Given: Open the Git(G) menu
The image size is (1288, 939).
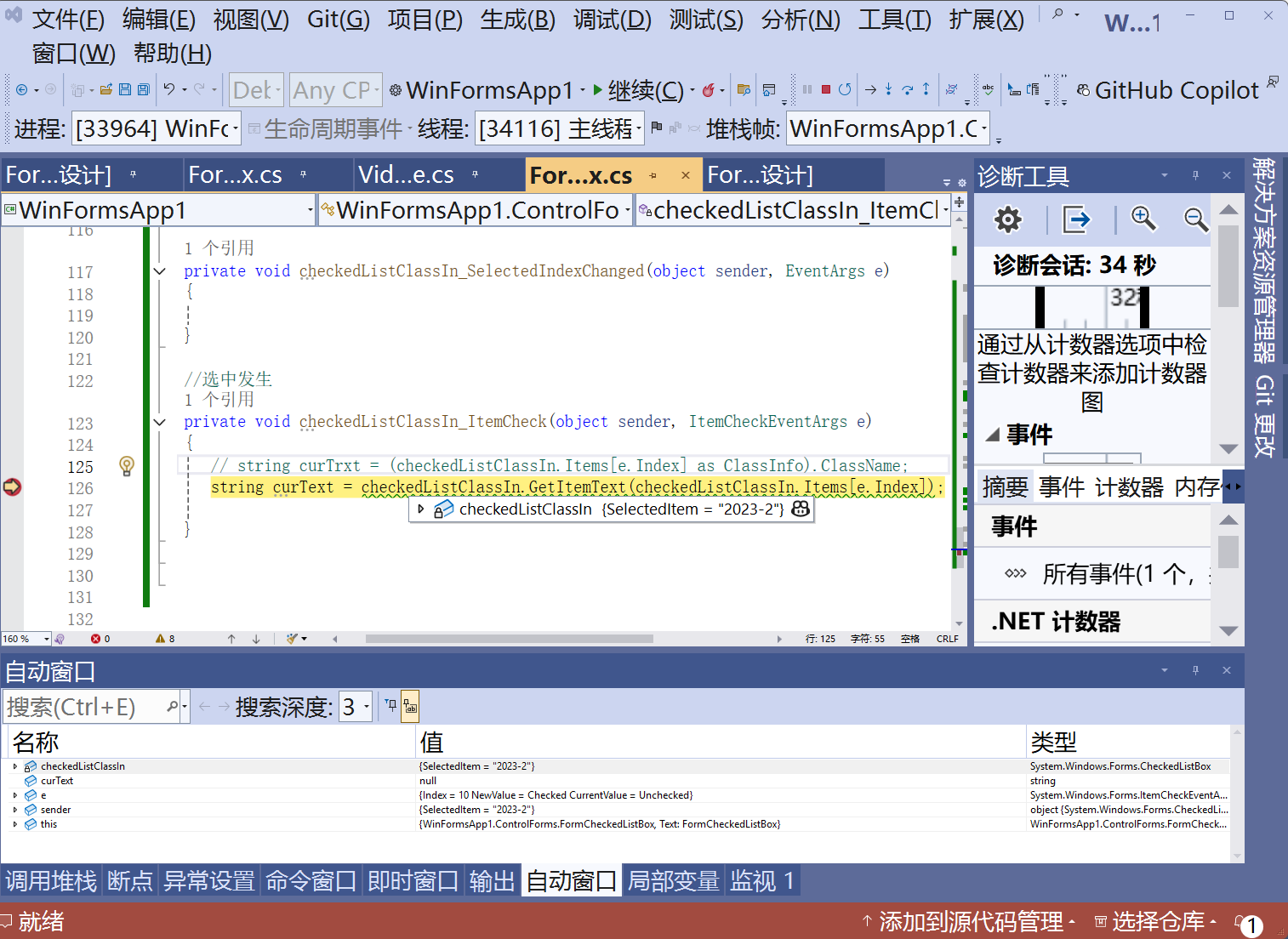Looking at the screenshot, I should click(x=338, y=19).
